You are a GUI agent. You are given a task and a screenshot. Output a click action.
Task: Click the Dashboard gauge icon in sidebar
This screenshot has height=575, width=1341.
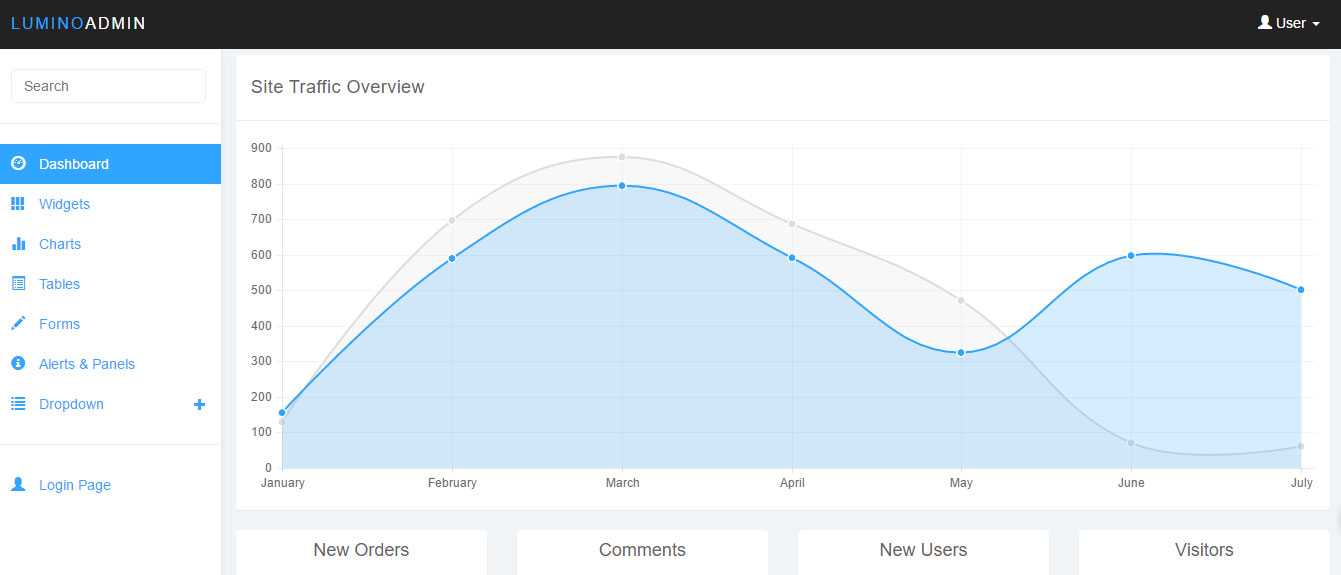pyautogui.click(x=18, y=163)
